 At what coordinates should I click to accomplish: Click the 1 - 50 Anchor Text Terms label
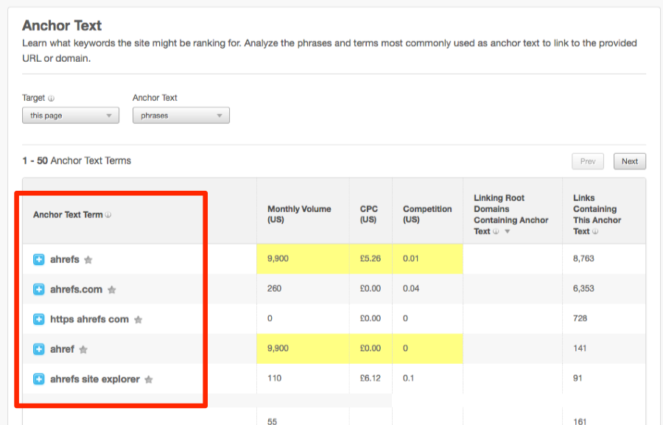tap(77, 161)
